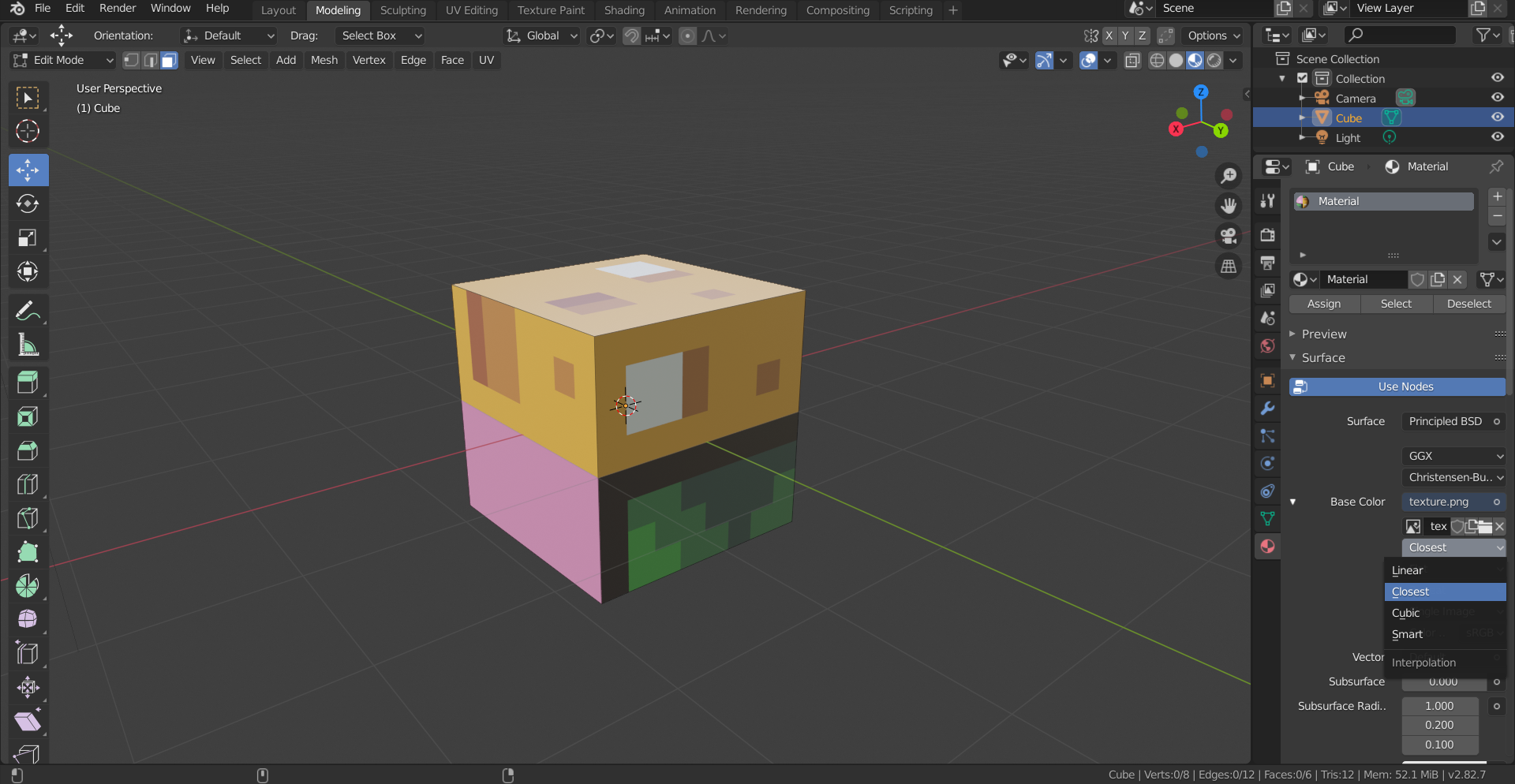This screenshot has width=1515, height=784.
Task: Select Linear interpolation option
Action: pos(1445,570)
